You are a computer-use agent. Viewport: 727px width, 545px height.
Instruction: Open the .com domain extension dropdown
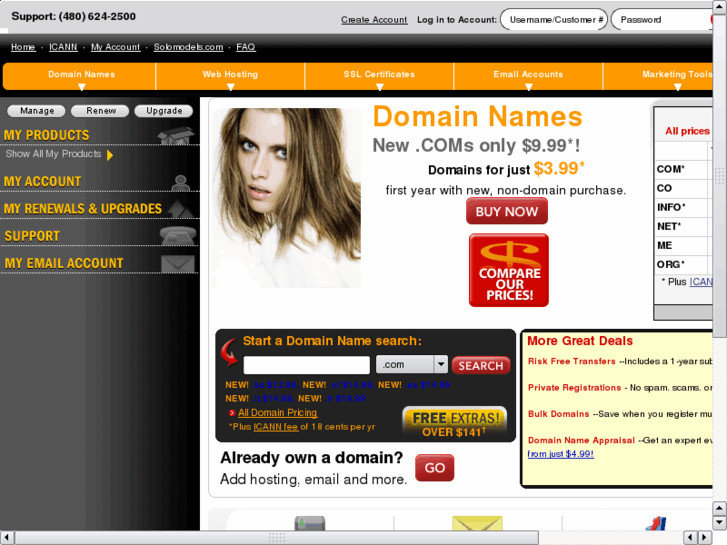click(x=412, y=364)
